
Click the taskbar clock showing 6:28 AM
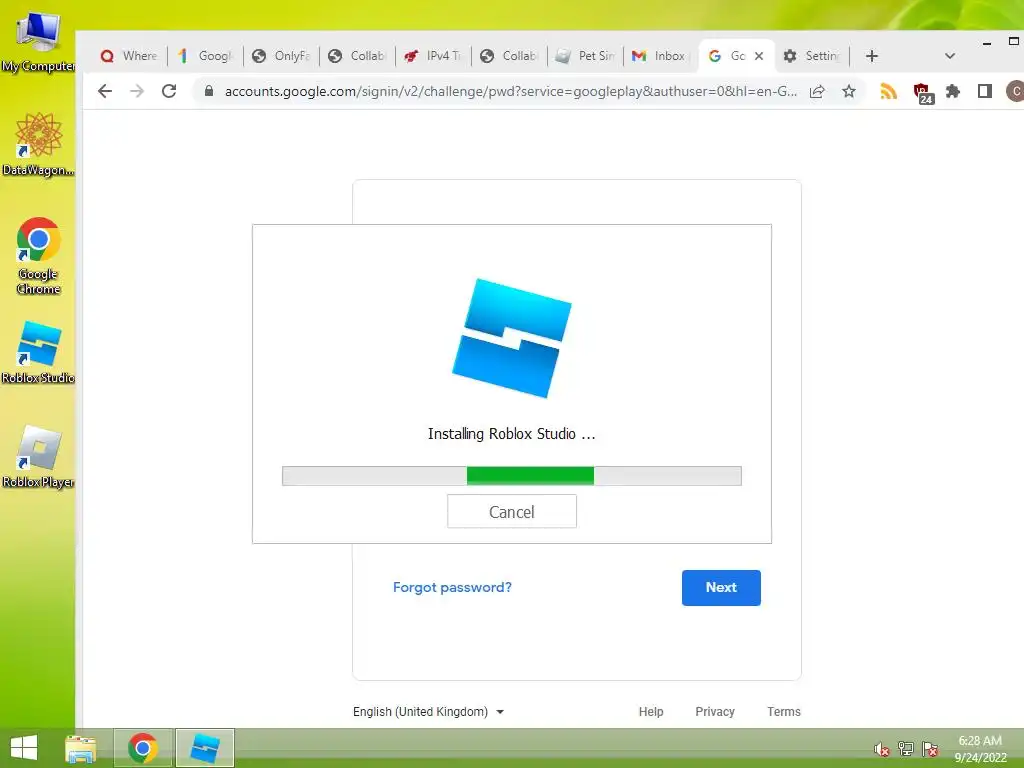[980, 749]
